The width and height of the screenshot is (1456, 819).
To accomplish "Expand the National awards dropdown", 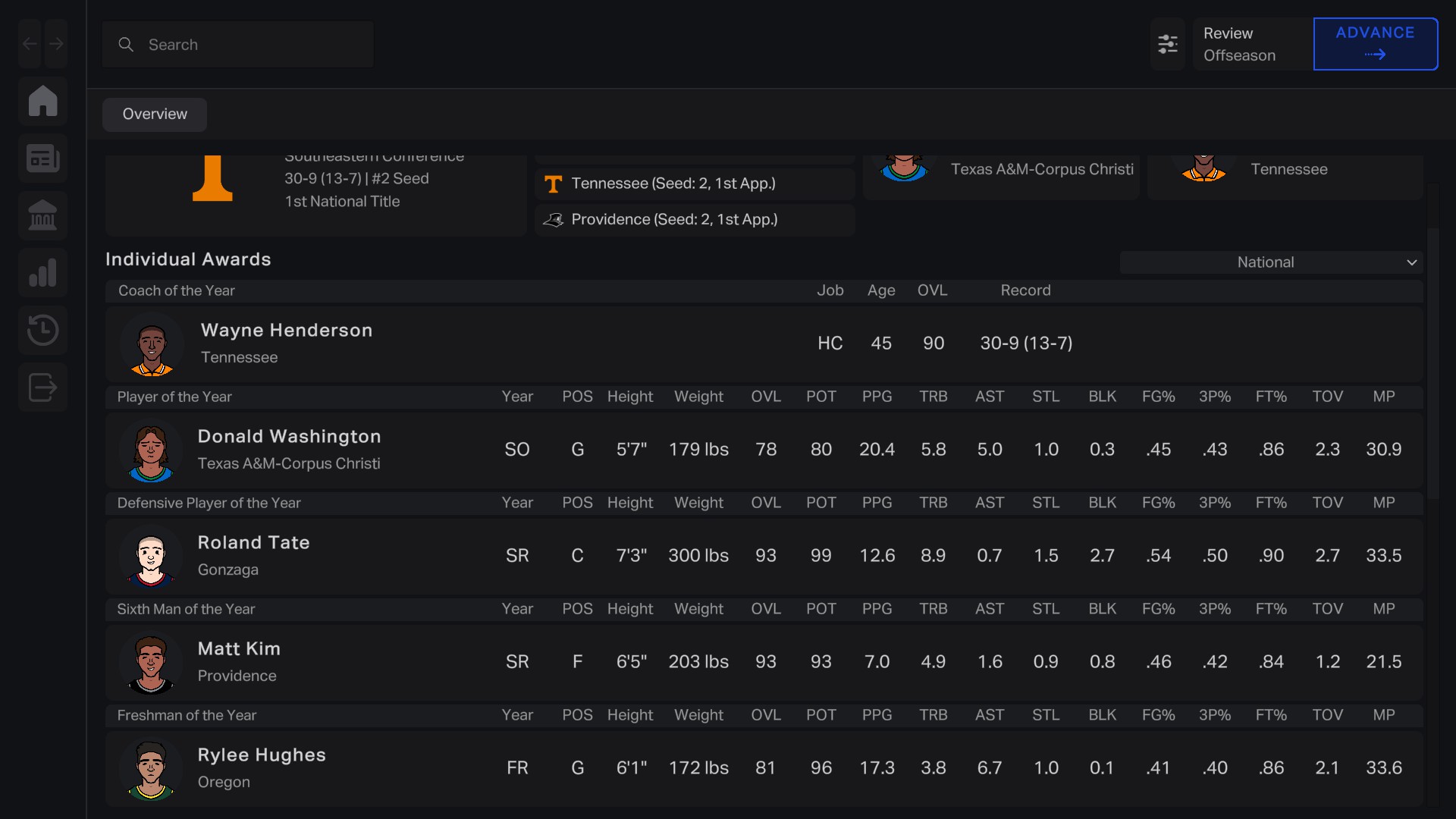I will (x=1271, y=262).
